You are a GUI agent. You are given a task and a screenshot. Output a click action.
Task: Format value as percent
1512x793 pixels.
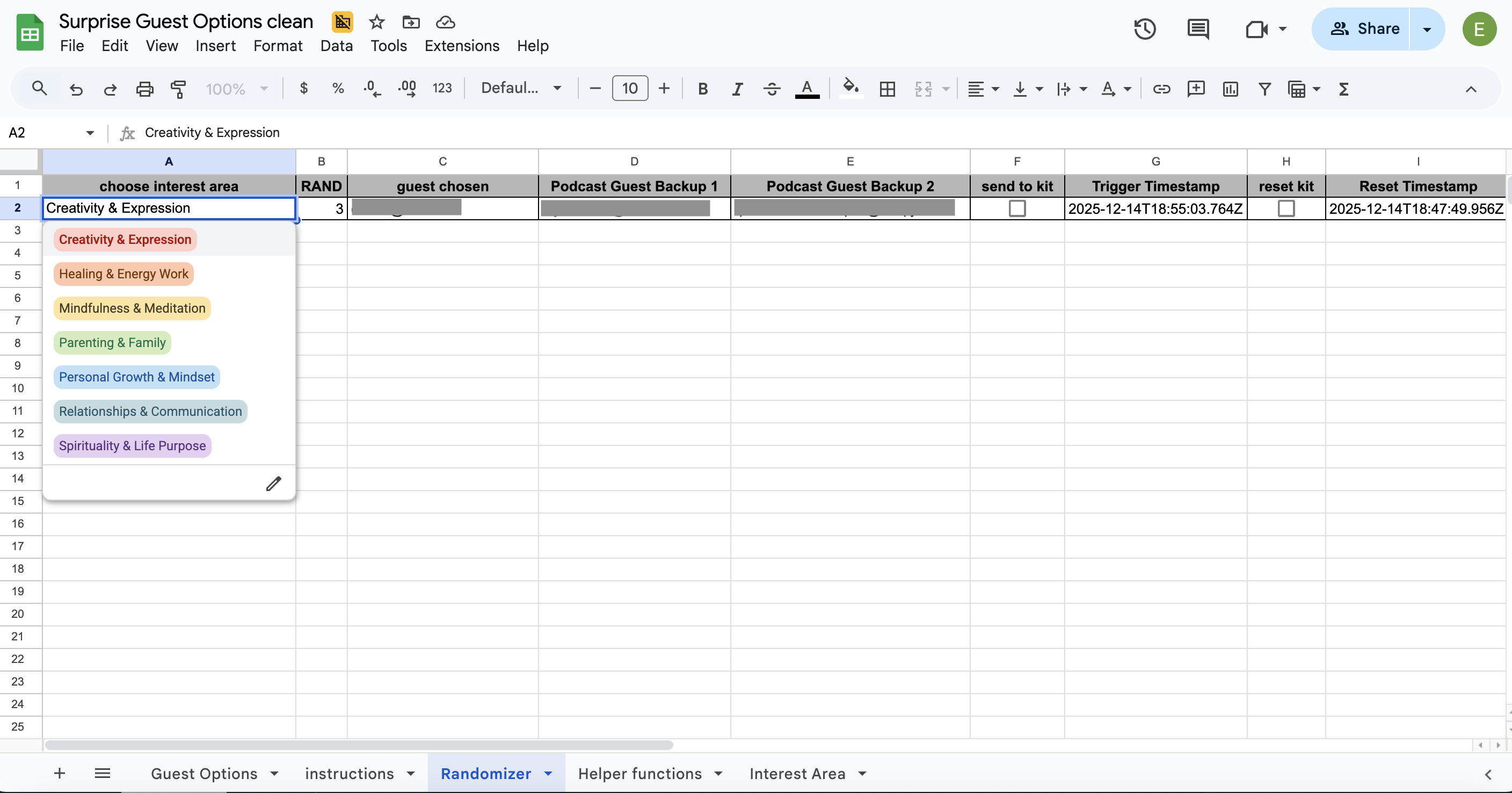click(338, 89)
